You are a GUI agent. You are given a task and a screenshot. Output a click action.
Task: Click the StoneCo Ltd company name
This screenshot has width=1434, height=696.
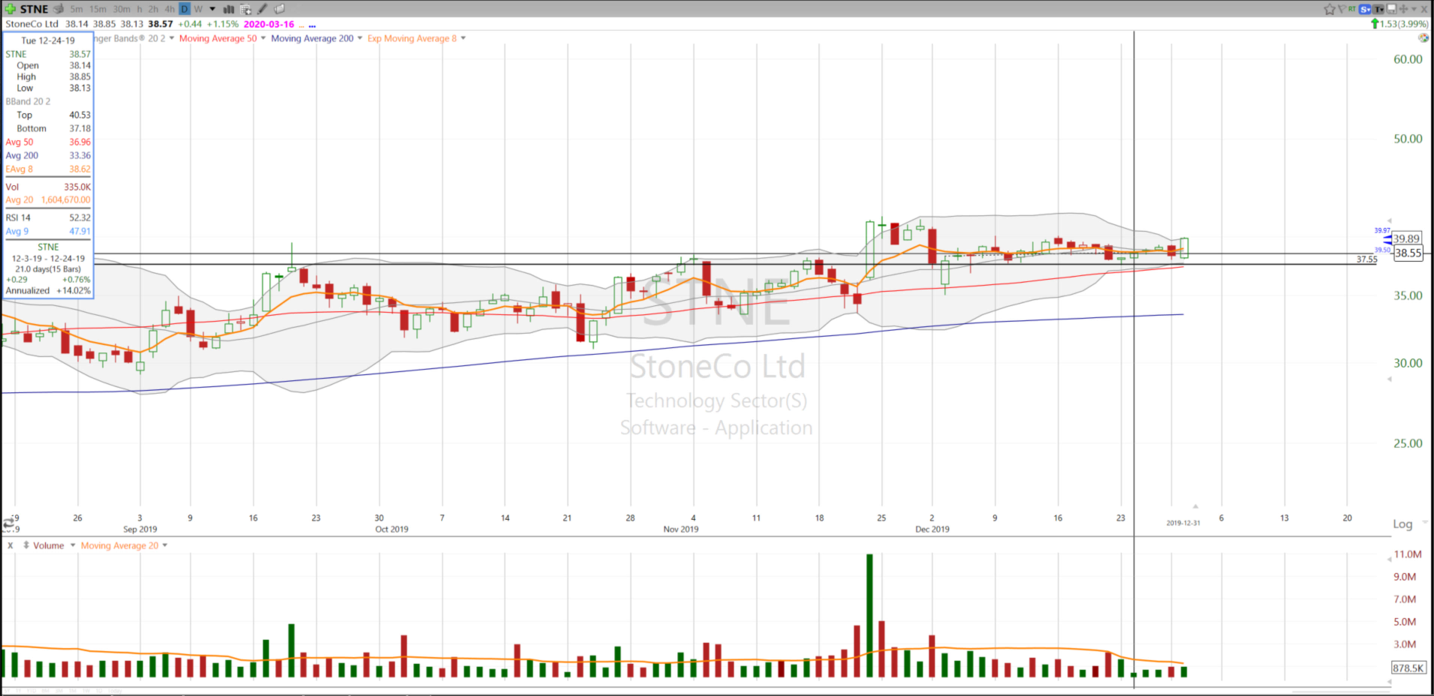click(x=32, y=24)
